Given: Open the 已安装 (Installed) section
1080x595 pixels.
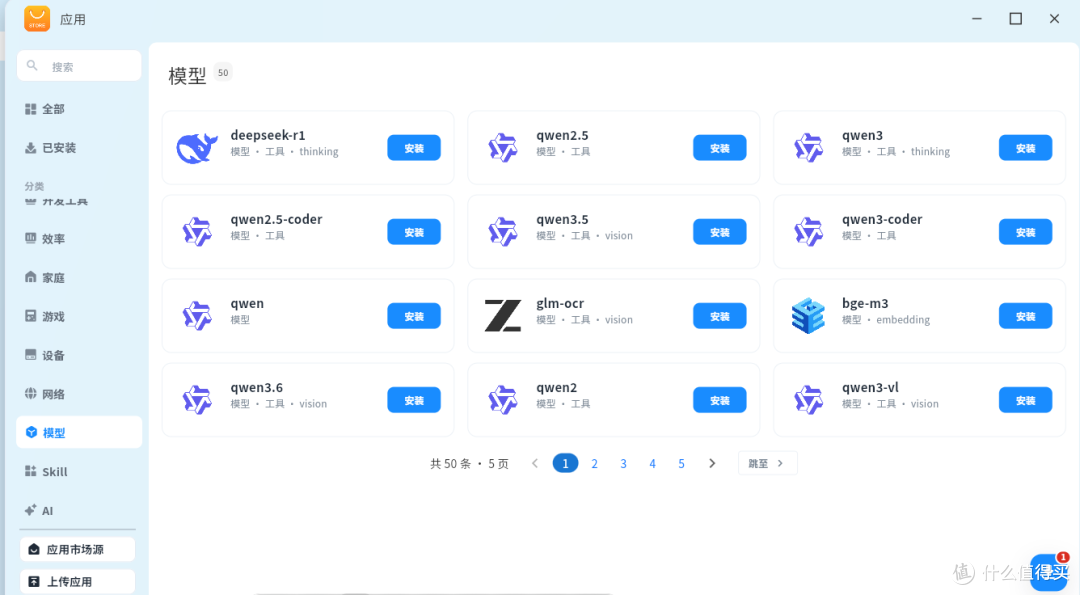Looking at the screenshot, I should (79, 147).
